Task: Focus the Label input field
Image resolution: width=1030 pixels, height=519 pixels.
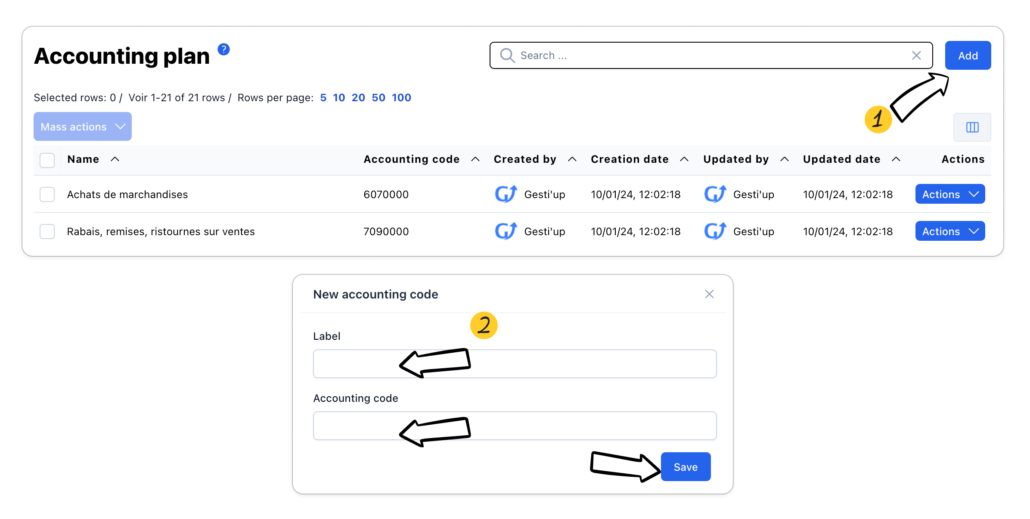Action: tap(514, 364)
